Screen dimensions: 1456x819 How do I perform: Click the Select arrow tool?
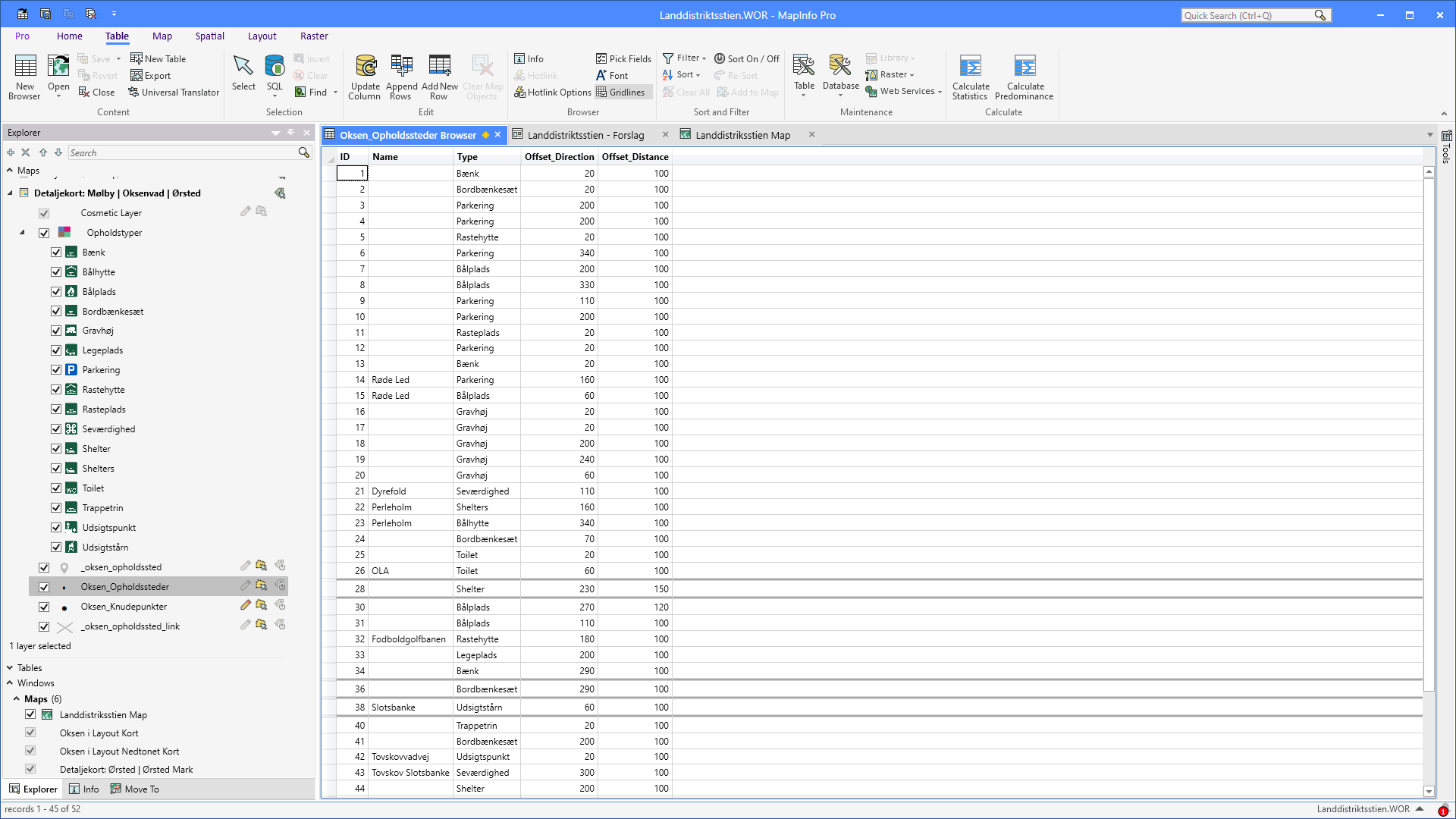pos(243,67)
